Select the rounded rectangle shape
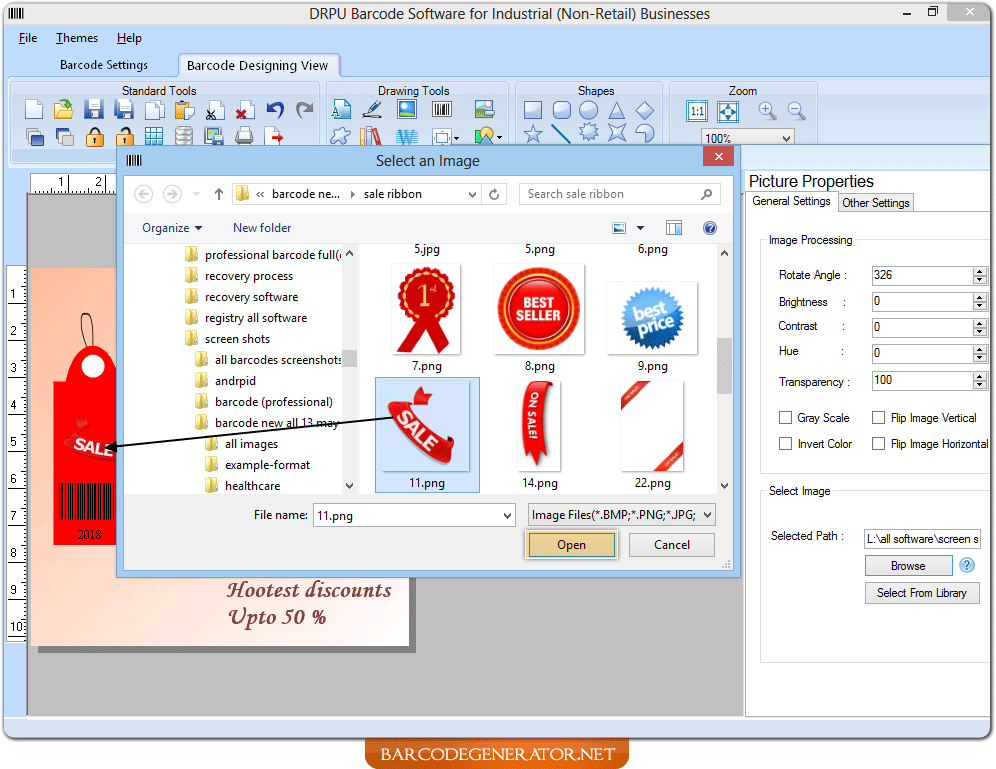The height and width of the screenshot is (769, 996). click(x=562, y=110)
